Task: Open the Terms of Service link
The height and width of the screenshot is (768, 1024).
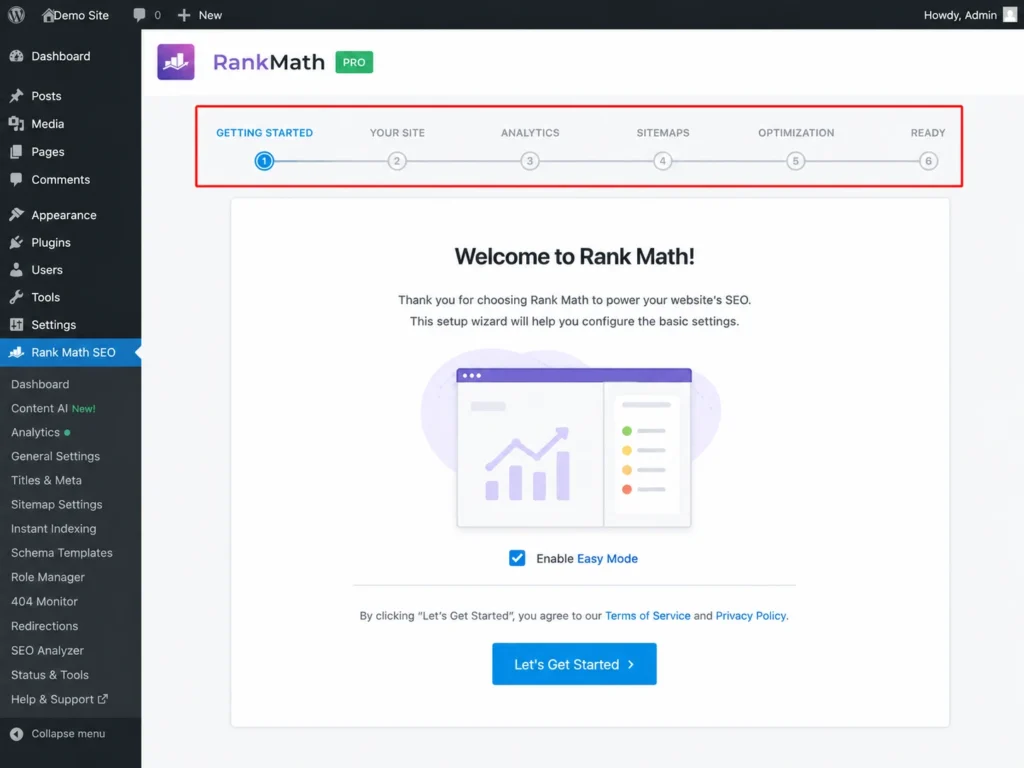Action: point(647,615)
